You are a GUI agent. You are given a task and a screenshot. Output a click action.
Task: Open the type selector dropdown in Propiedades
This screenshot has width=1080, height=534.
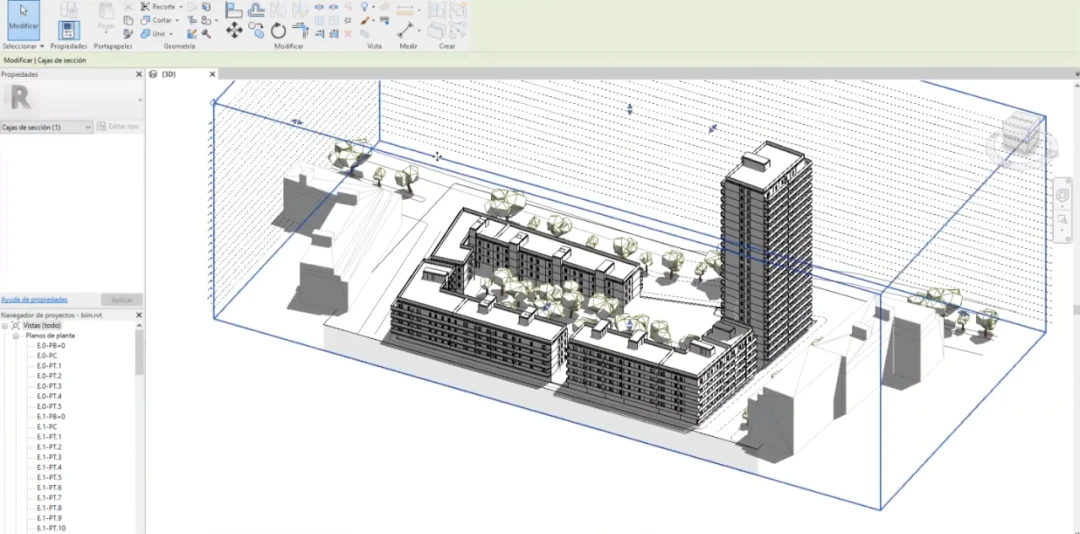pyautogui.click(x=141, y=100)
